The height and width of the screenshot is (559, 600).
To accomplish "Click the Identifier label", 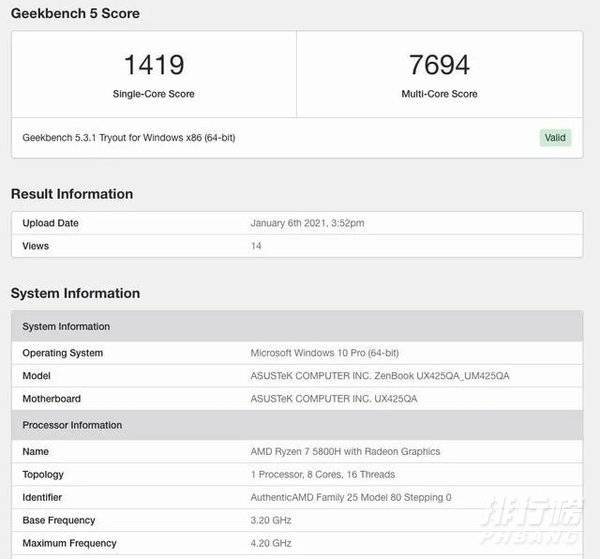I will pos(42,497).
